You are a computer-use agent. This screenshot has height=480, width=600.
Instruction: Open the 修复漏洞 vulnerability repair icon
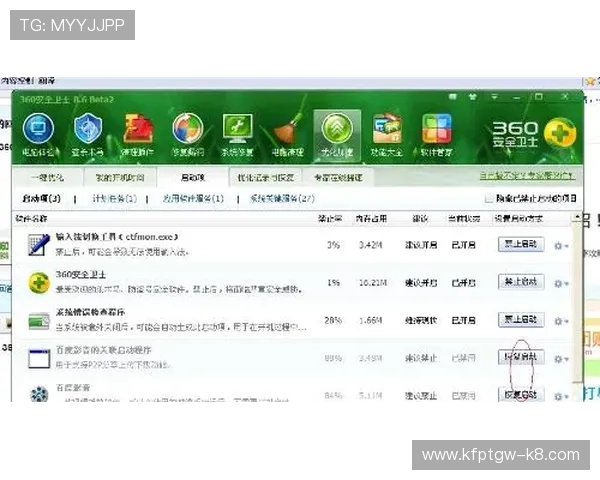click(x=188, y=135)
